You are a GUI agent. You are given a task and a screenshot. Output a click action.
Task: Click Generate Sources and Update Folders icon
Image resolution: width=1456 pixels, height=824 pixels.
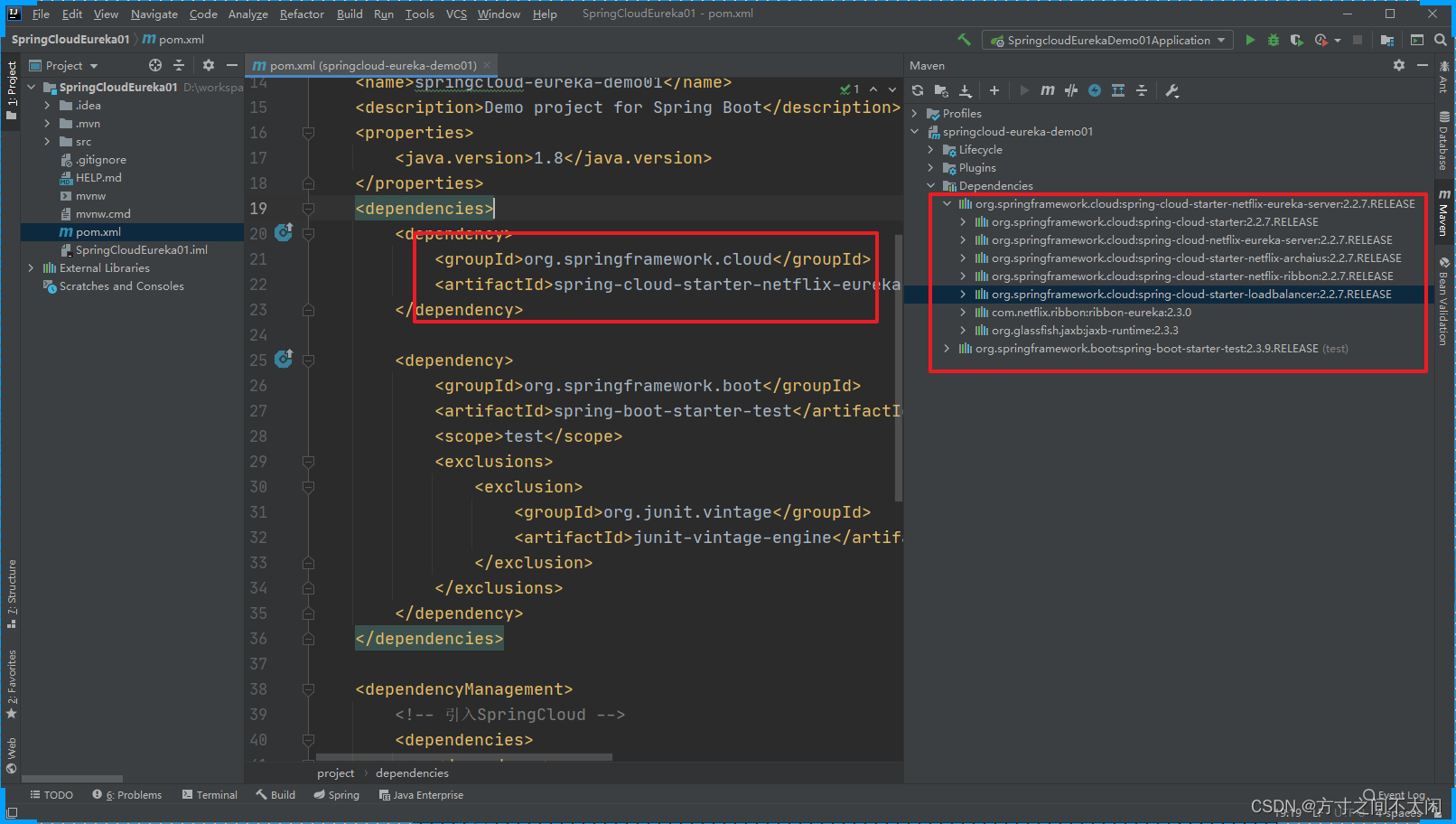pos(941,90)
